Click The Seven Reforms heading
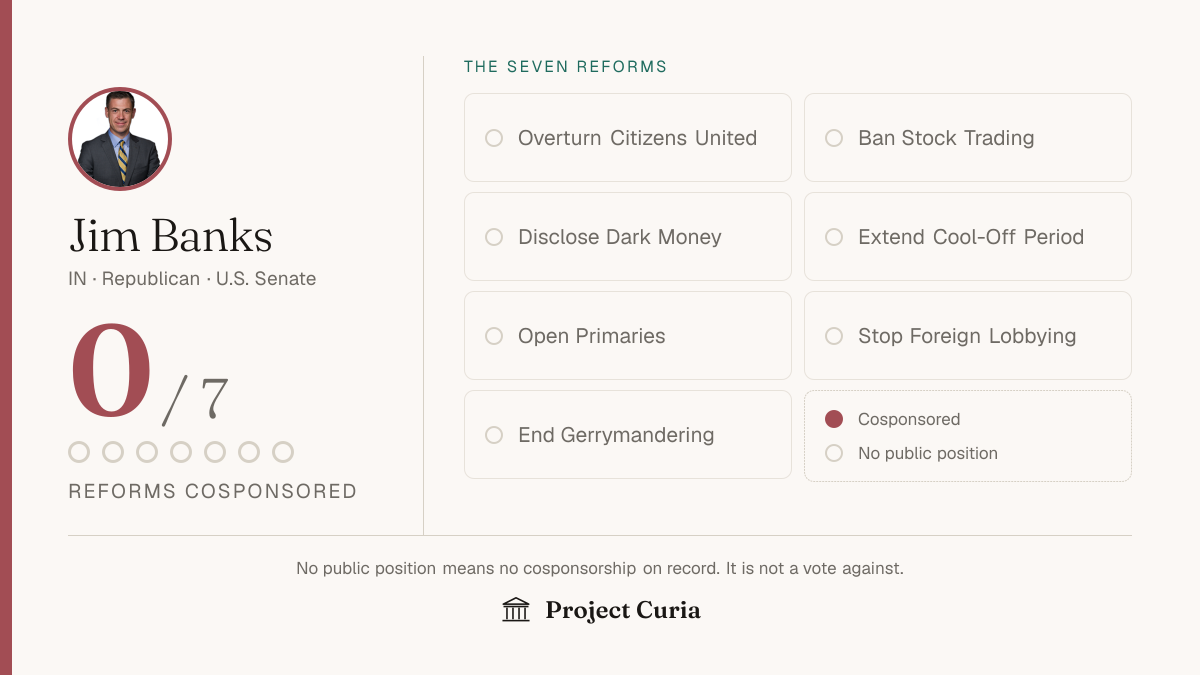 tap(565, 67)
